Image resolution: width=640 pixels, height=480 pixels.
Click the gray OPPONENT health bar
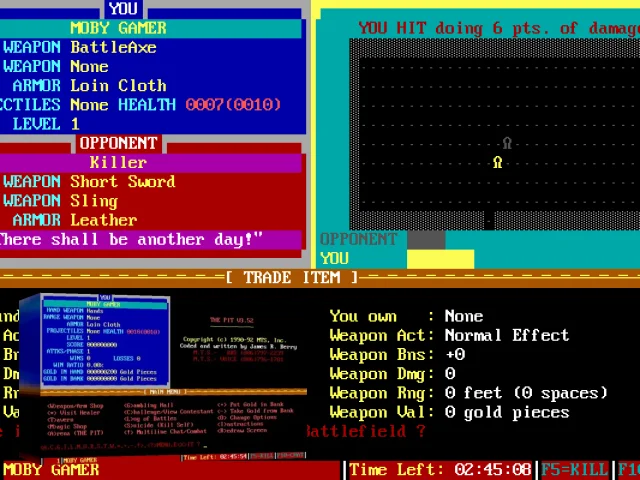tap(426, 240)
